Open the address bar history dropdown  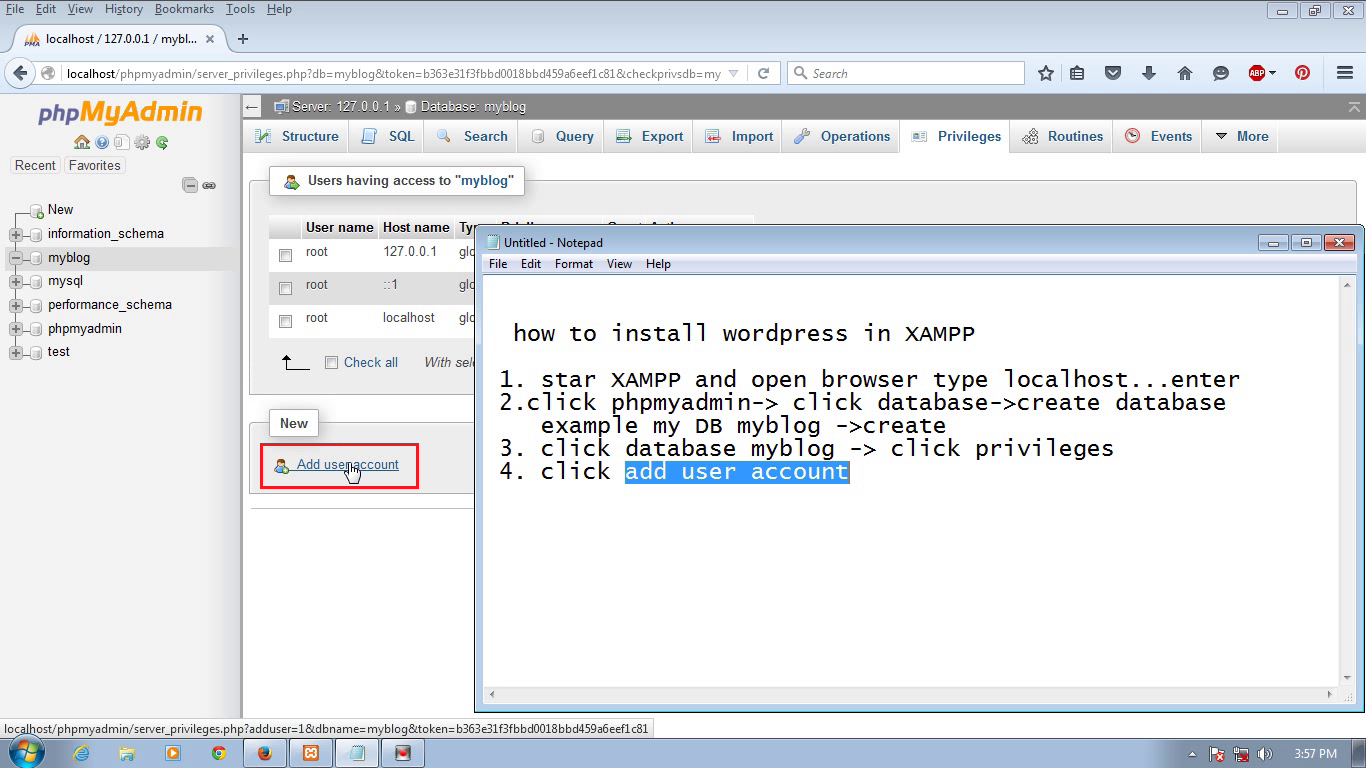(733, 73)
